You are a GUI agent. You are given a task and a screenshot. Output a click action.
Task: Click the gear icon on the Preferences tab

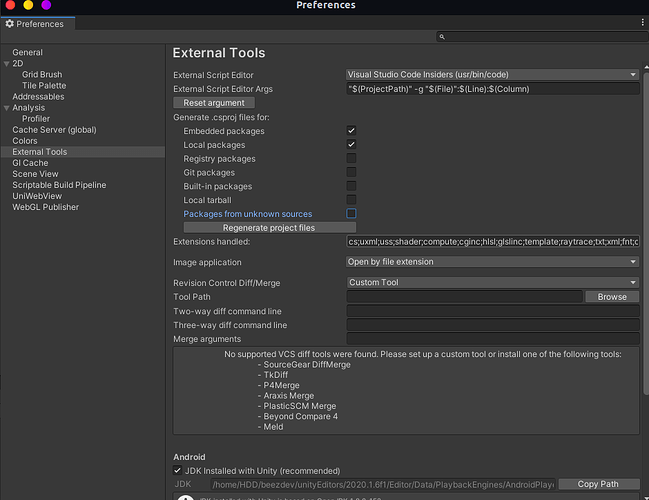pyautogui.click(x=10, y=24)
